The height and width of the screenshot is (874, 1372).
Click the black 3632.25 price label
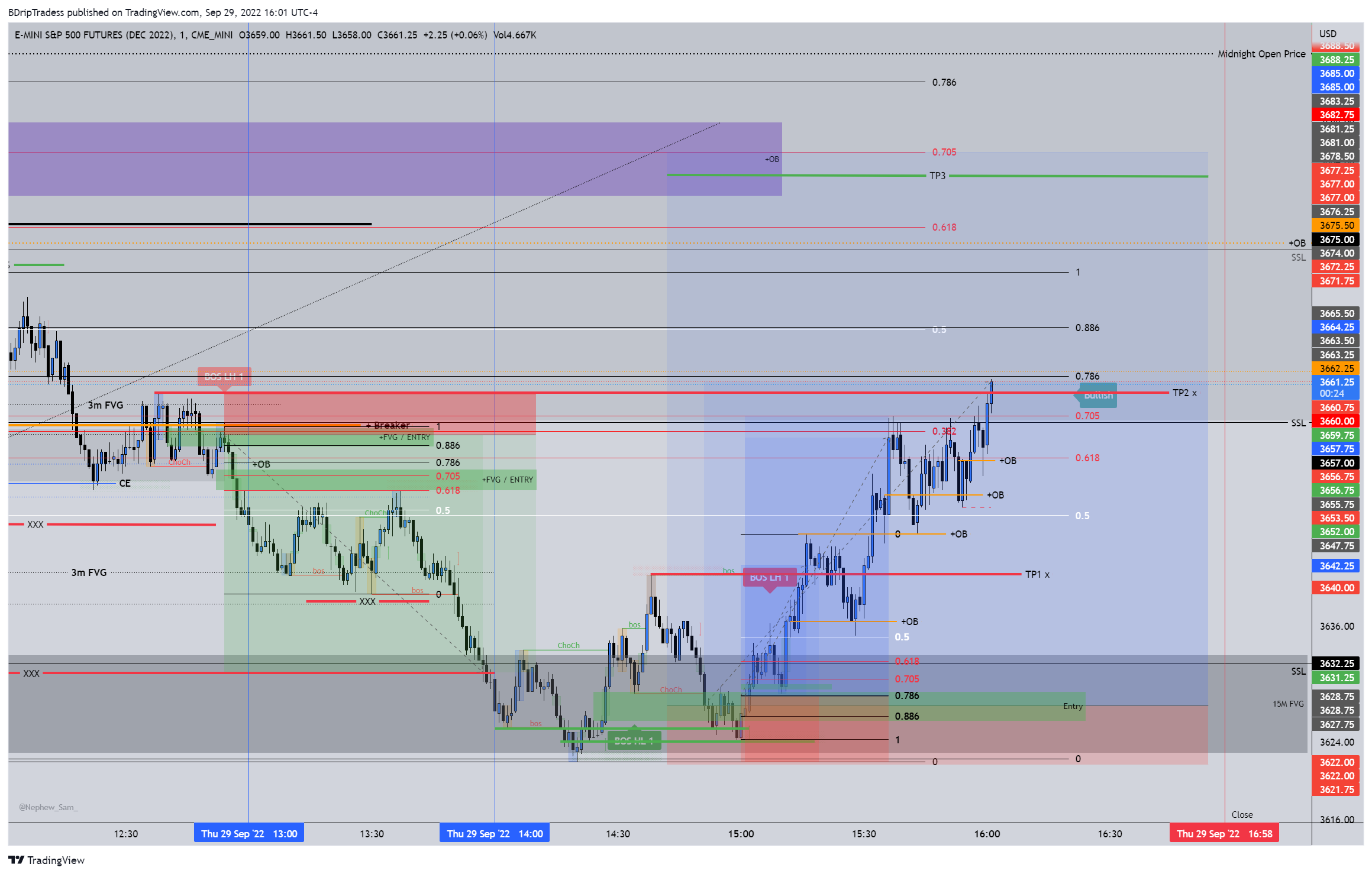(x=1337, y=663)
